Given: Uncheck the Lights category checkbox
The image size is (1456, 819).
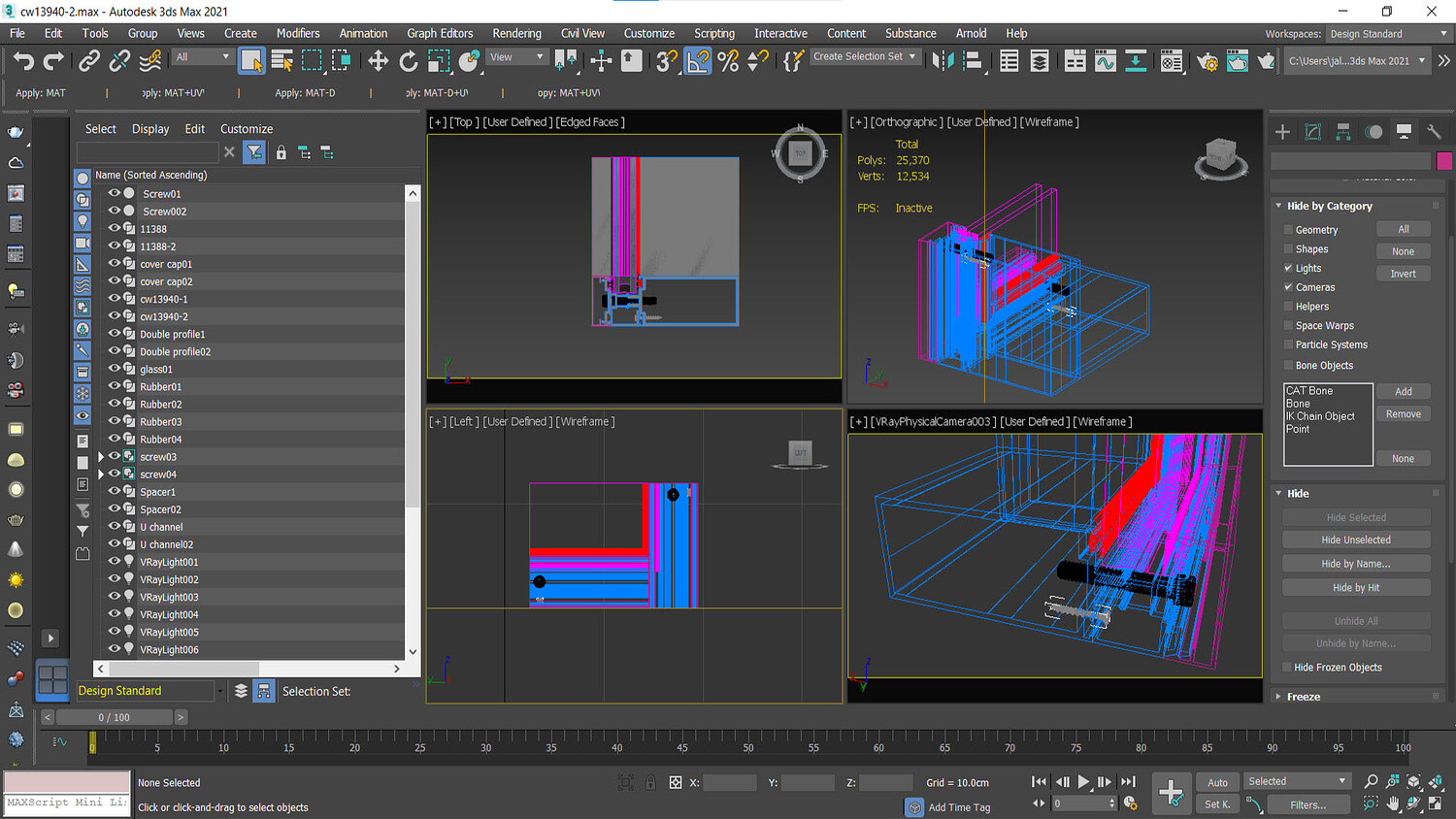Looking at the screenshot, I should coord(1288,268).
